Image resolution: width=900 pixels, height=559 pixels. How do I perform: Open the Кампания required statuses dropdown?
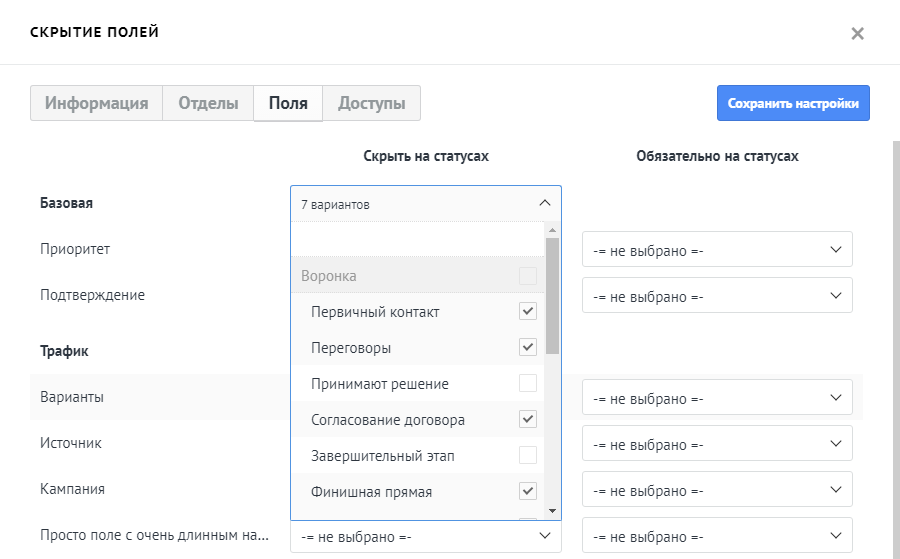[x=717, y=490]
